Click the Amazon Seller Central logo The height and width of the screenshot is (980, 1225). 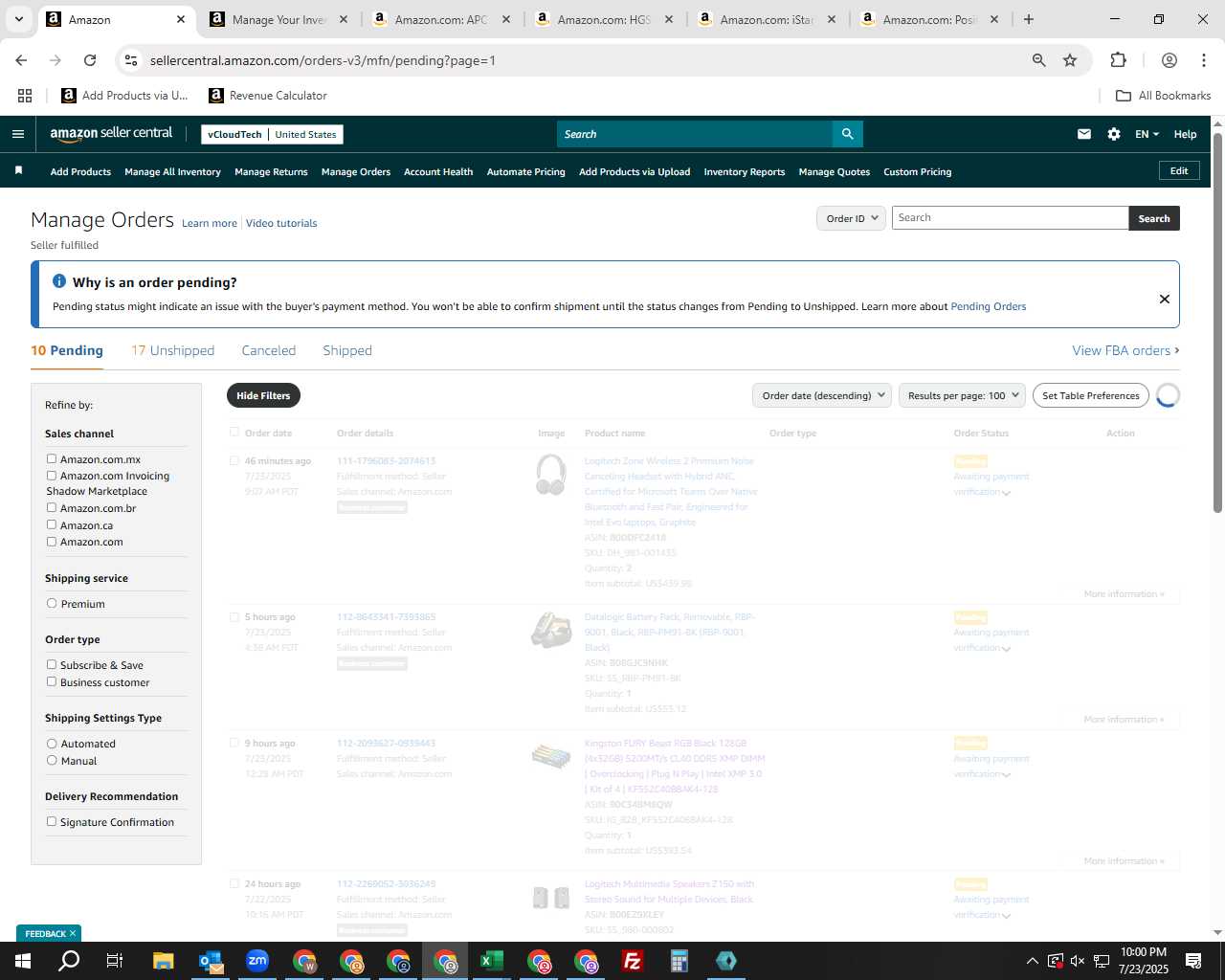coord(111,134)
